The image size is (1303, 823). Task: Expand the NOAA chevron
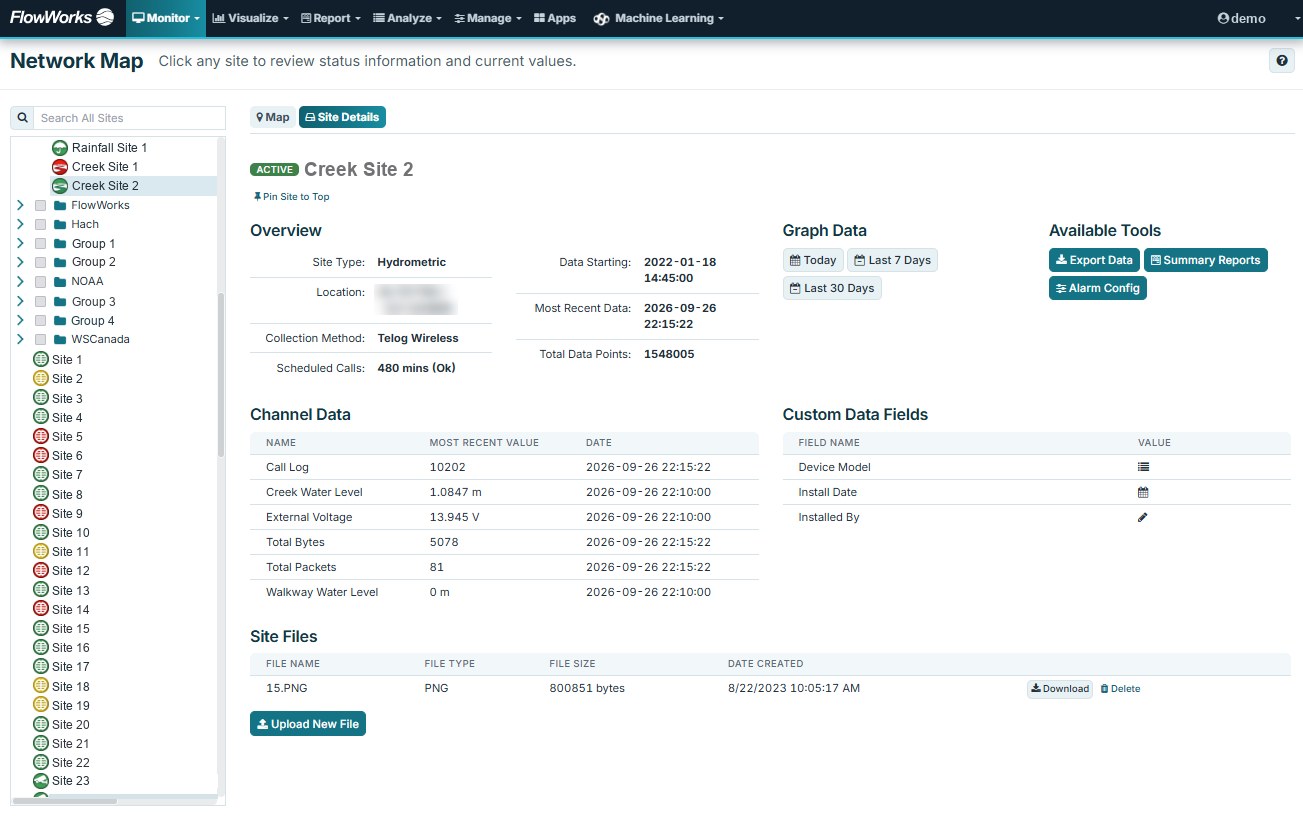(x=20, y=281)
